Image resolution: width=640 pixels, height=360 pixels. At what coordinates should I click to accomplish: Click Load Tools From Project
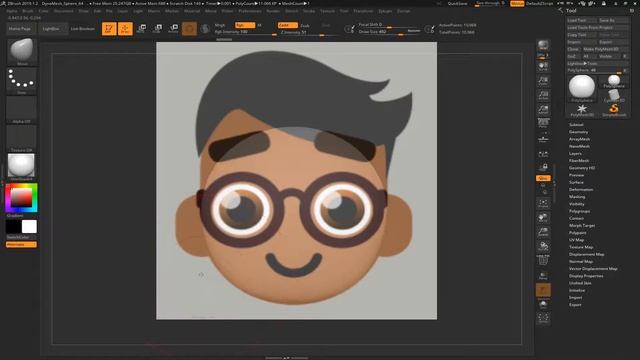[598, 27]
